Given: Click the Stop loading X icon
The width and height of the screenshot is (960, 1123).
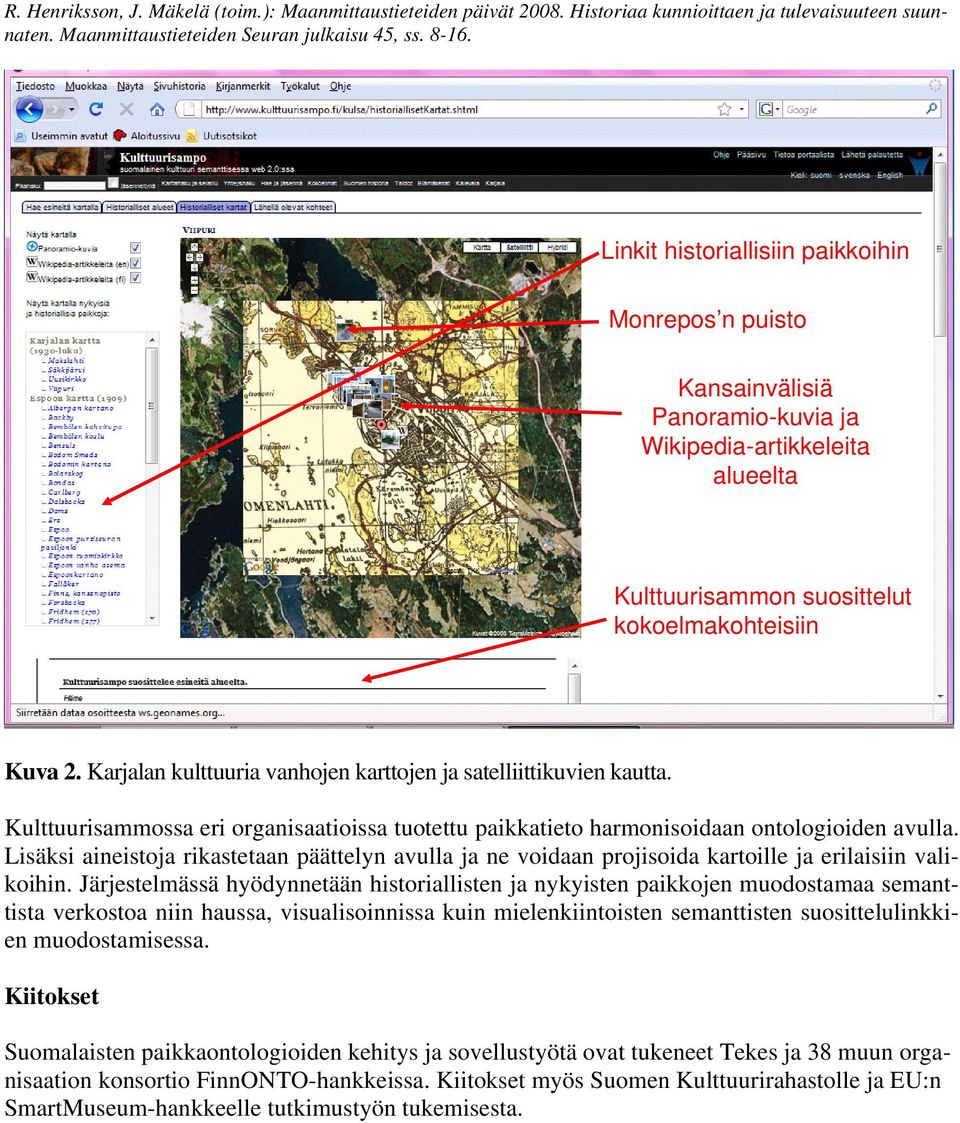Looking at the screenshot, I should (x=127, y=109).
